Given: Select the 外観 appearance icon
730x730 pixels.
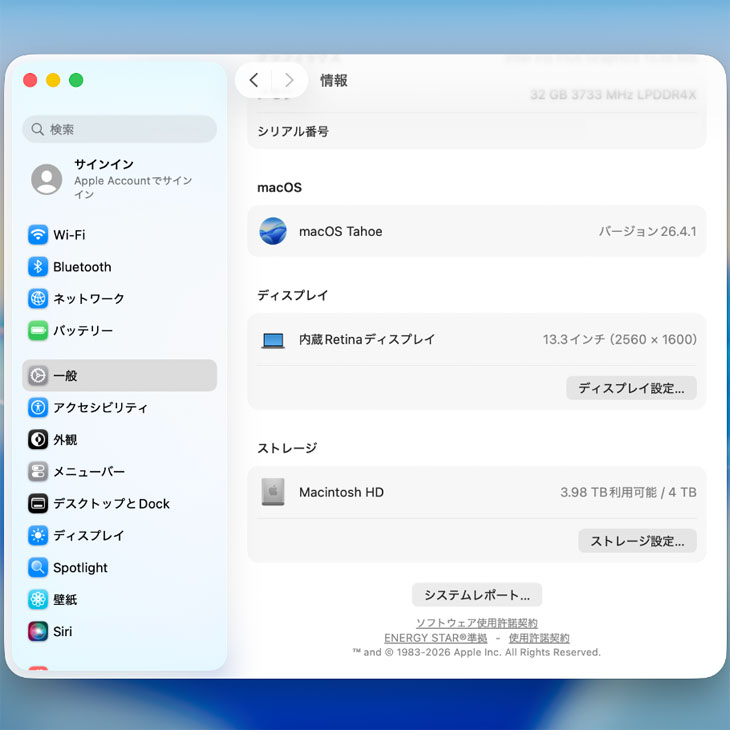Looking at the screenshot, I should [x=38, y=440].
